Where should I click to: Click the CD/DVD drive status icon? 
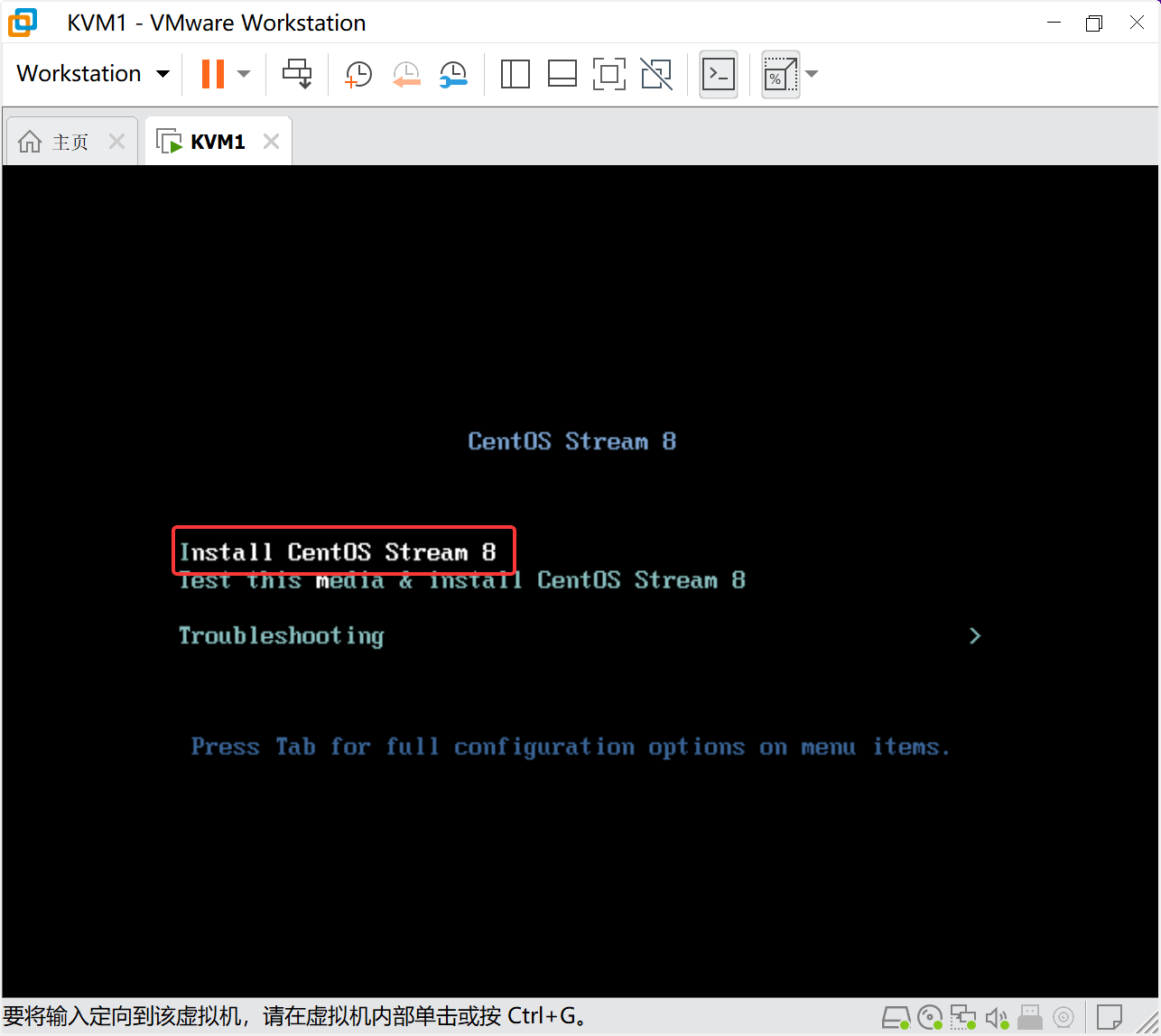click(930, 1018)
